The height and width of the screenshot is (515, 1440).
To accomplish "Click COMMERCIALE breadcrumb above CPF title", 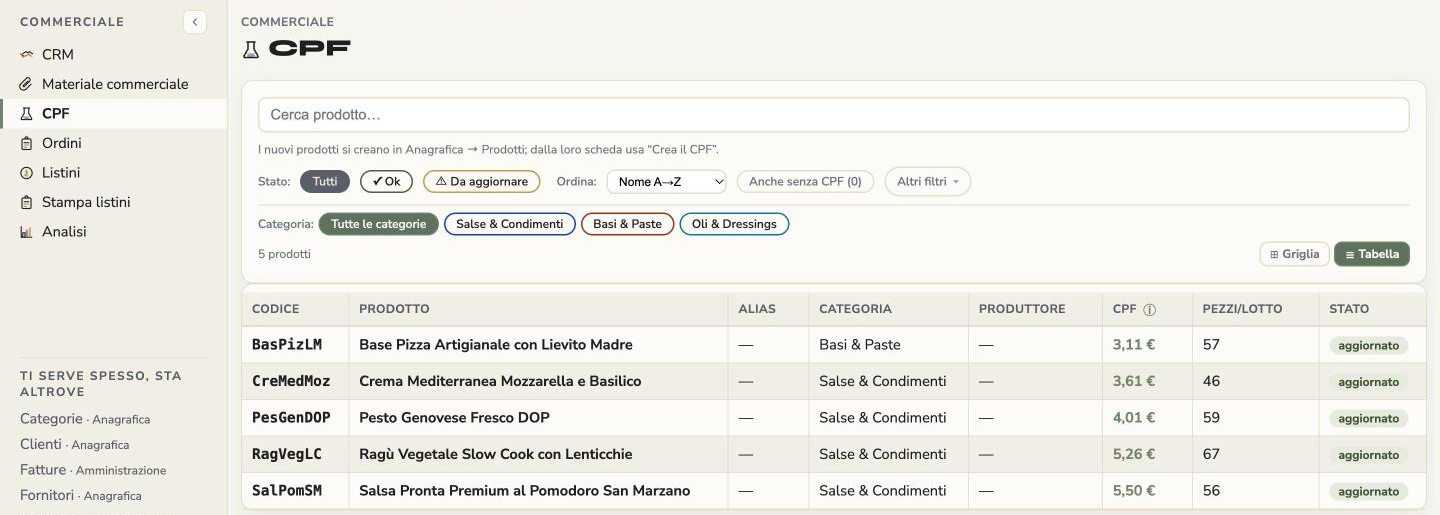I will pos(288,22).
